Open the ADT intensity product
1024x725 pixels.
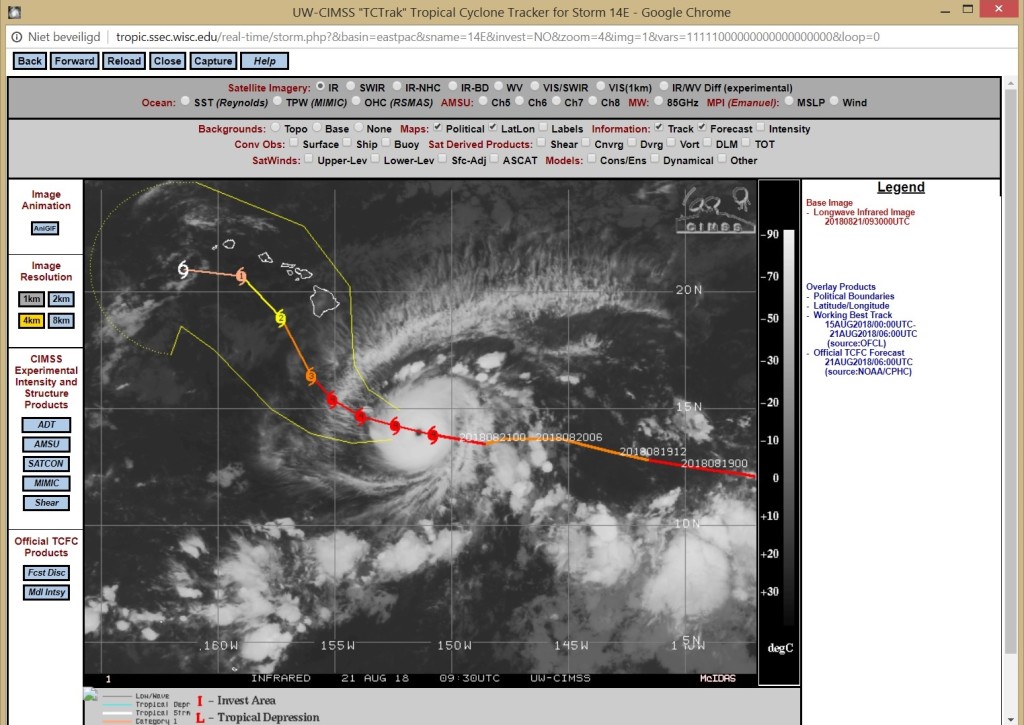[46, 425]
